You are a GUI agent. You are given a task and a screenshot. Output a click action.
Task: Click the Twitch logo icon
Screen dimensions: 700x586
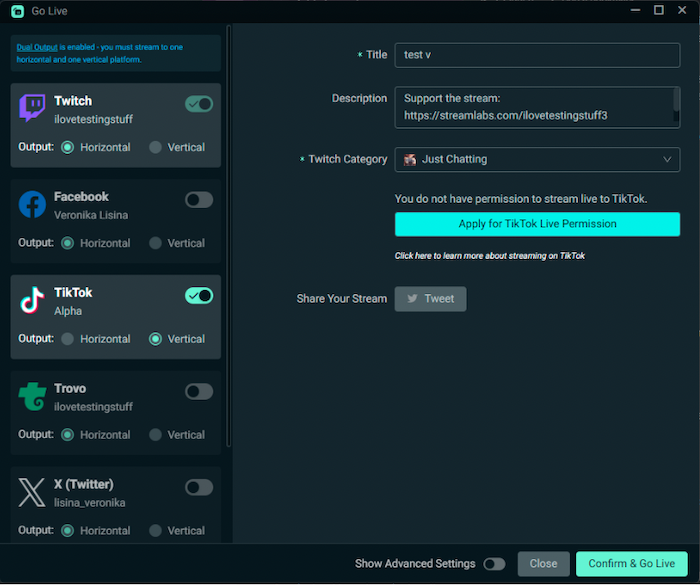pyautogui.click(x=32, y=108)
